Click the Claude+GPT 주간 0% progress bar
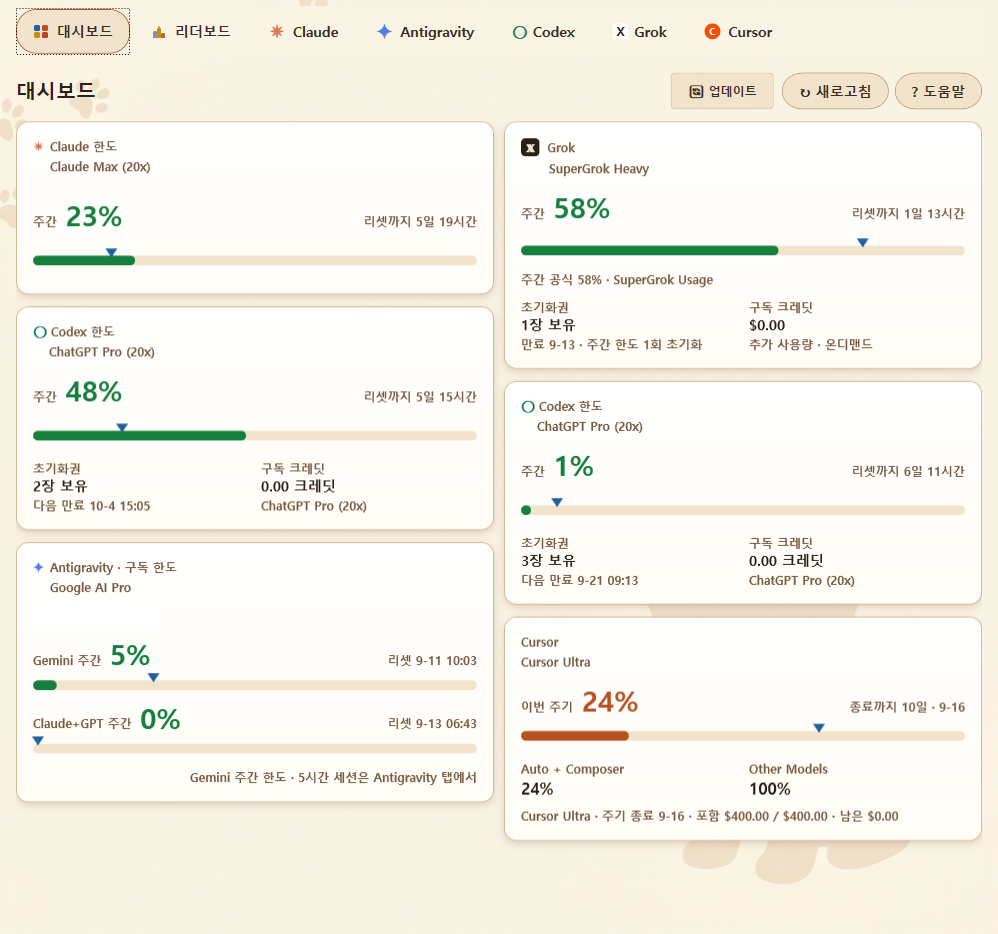This screenshot has width=998, height=934. pyautogui.click(x=255, y=748)
